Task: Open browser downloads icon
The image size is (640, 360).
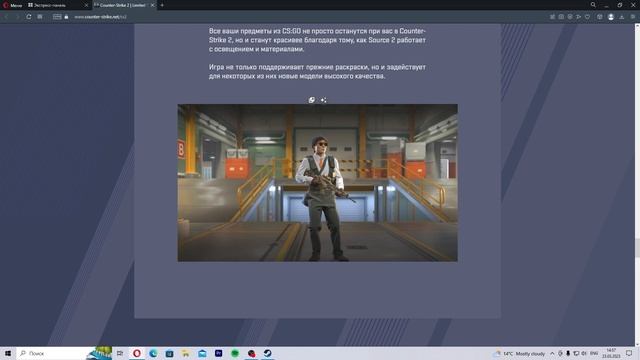Action: click(x=622, y=17)
